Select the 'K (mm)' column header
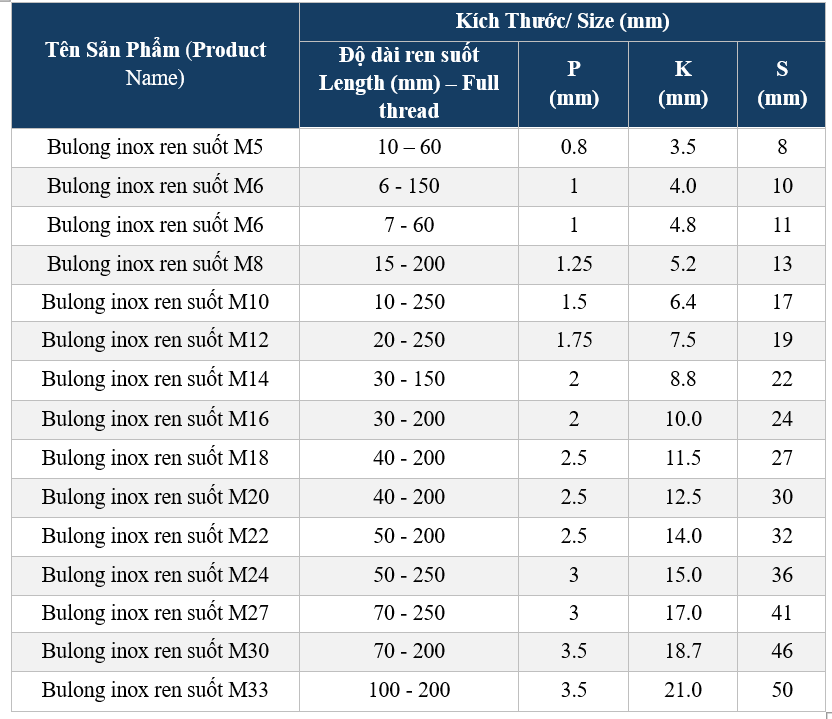 tap(683, 82)
